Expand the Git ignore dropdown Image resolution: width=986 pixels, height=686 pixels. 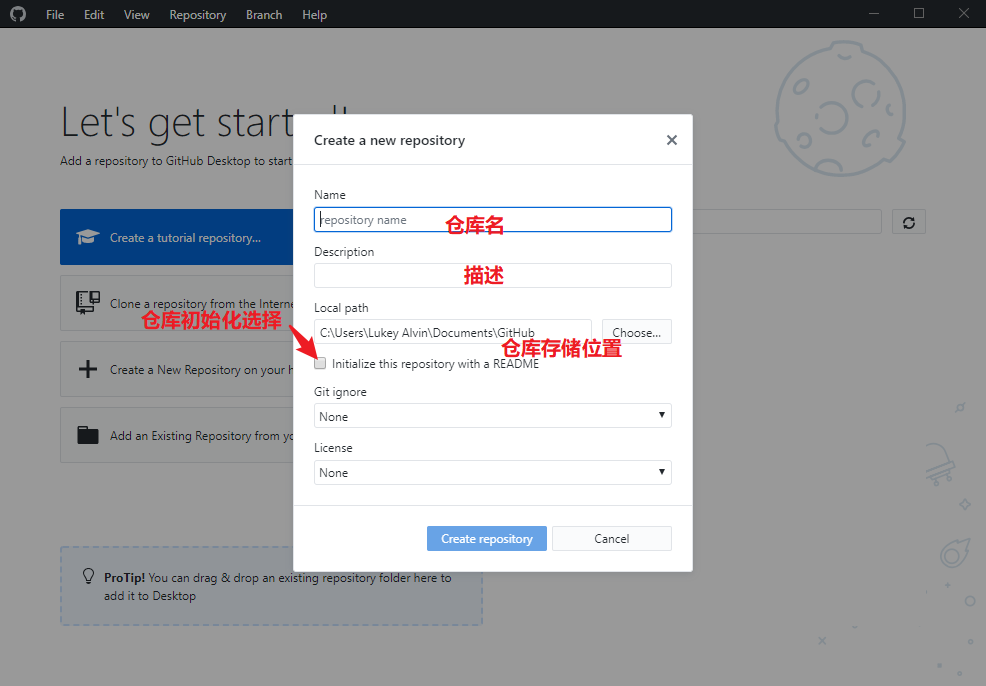point(492,416)
